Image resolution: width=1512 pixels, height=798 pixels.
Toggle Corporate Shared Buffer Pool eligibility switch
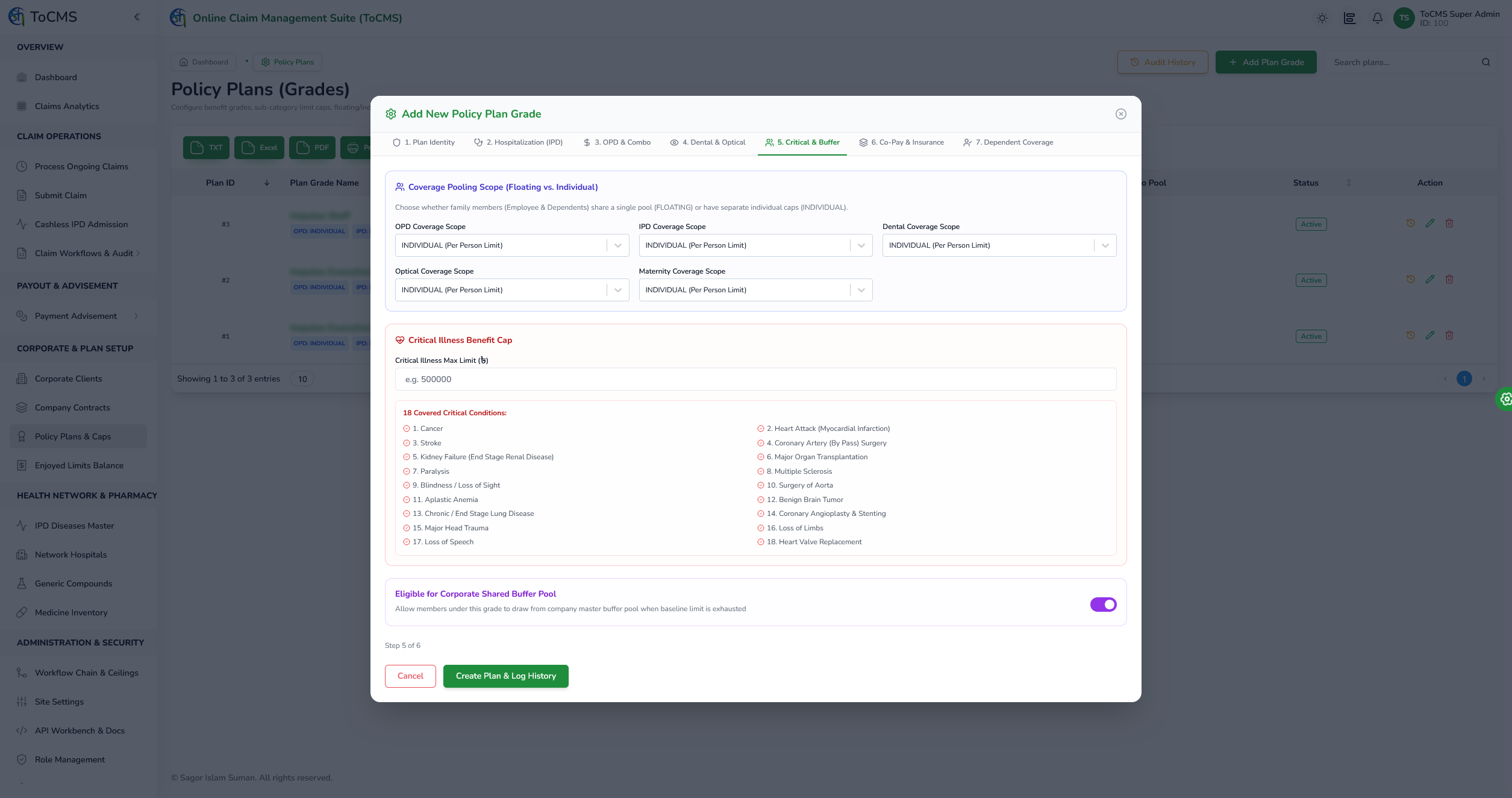[x=1103, y=604]
